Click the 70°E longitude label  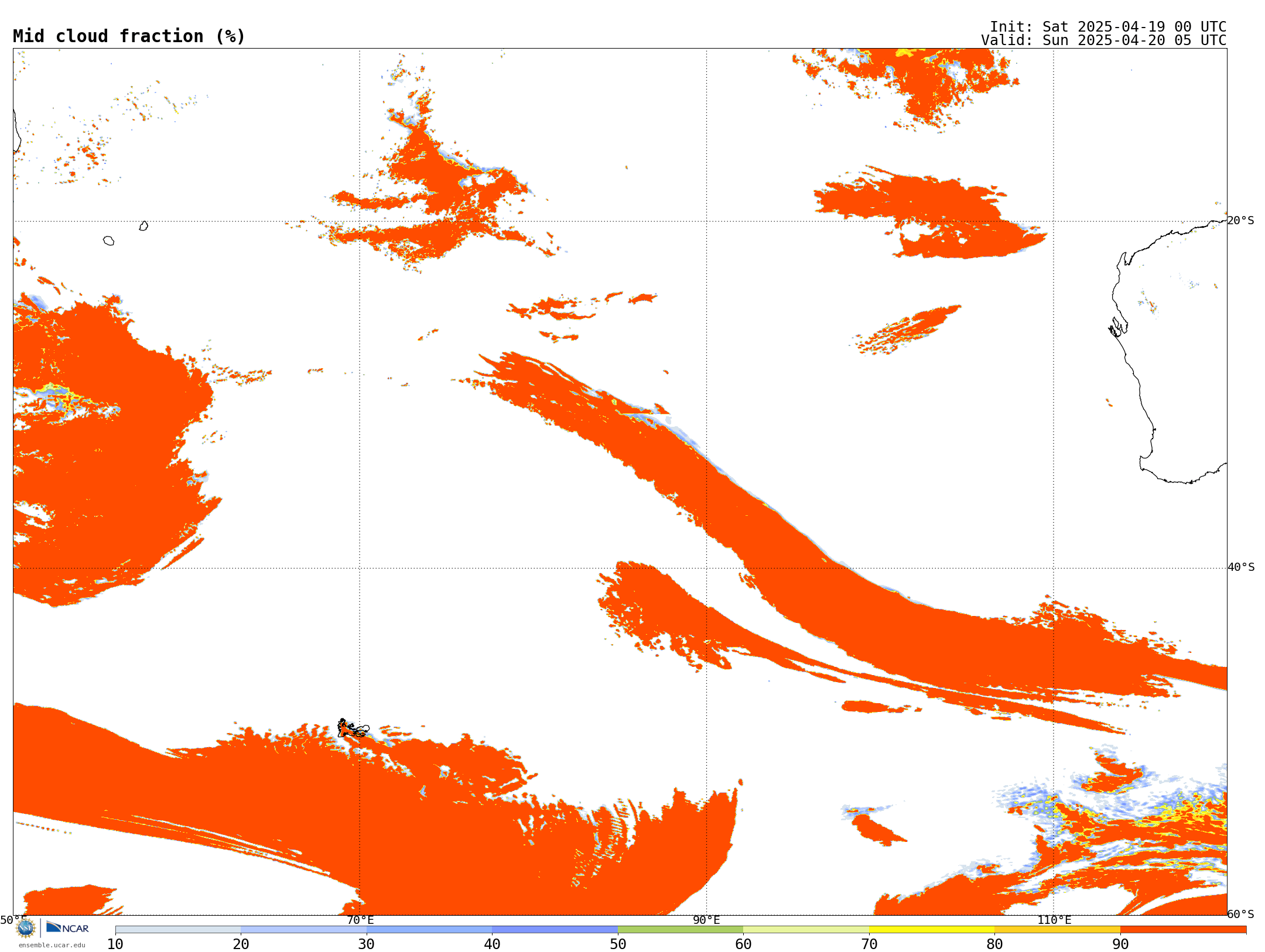tap(360, 920)
